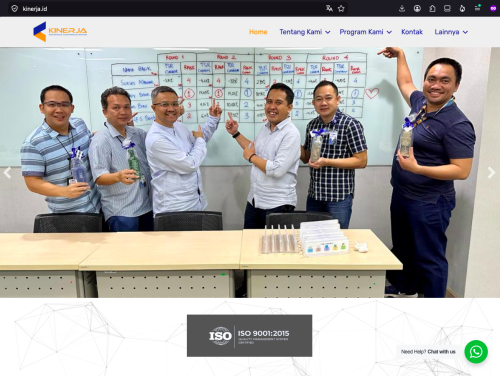Click the Kinerja logo
The height and width of the screenshot is (376, 500).
click(60, 32)
